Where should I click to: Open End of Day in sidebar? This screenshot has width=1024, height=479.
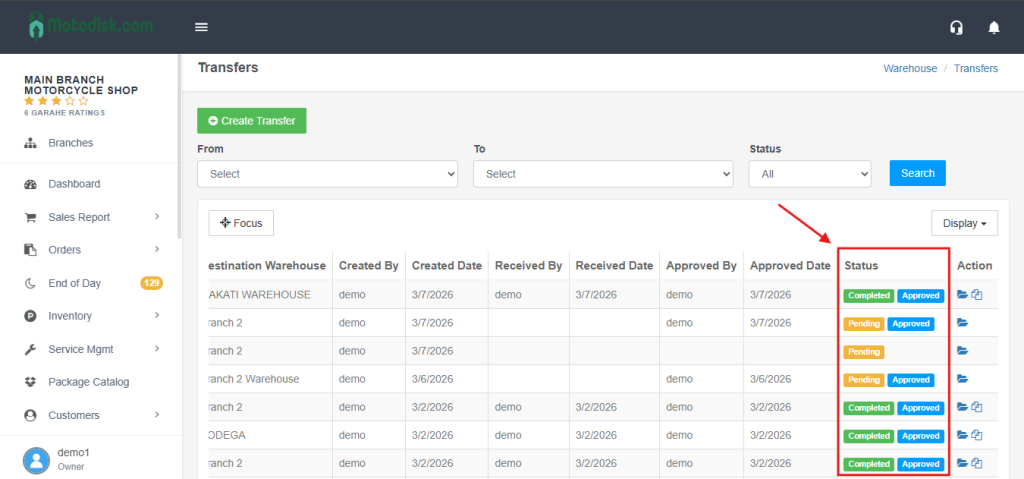click(75, 283)
